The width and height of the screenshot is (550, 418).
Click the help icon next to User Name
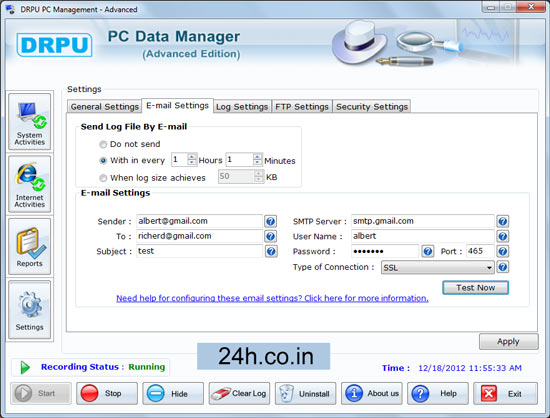[x=502, y=236]
